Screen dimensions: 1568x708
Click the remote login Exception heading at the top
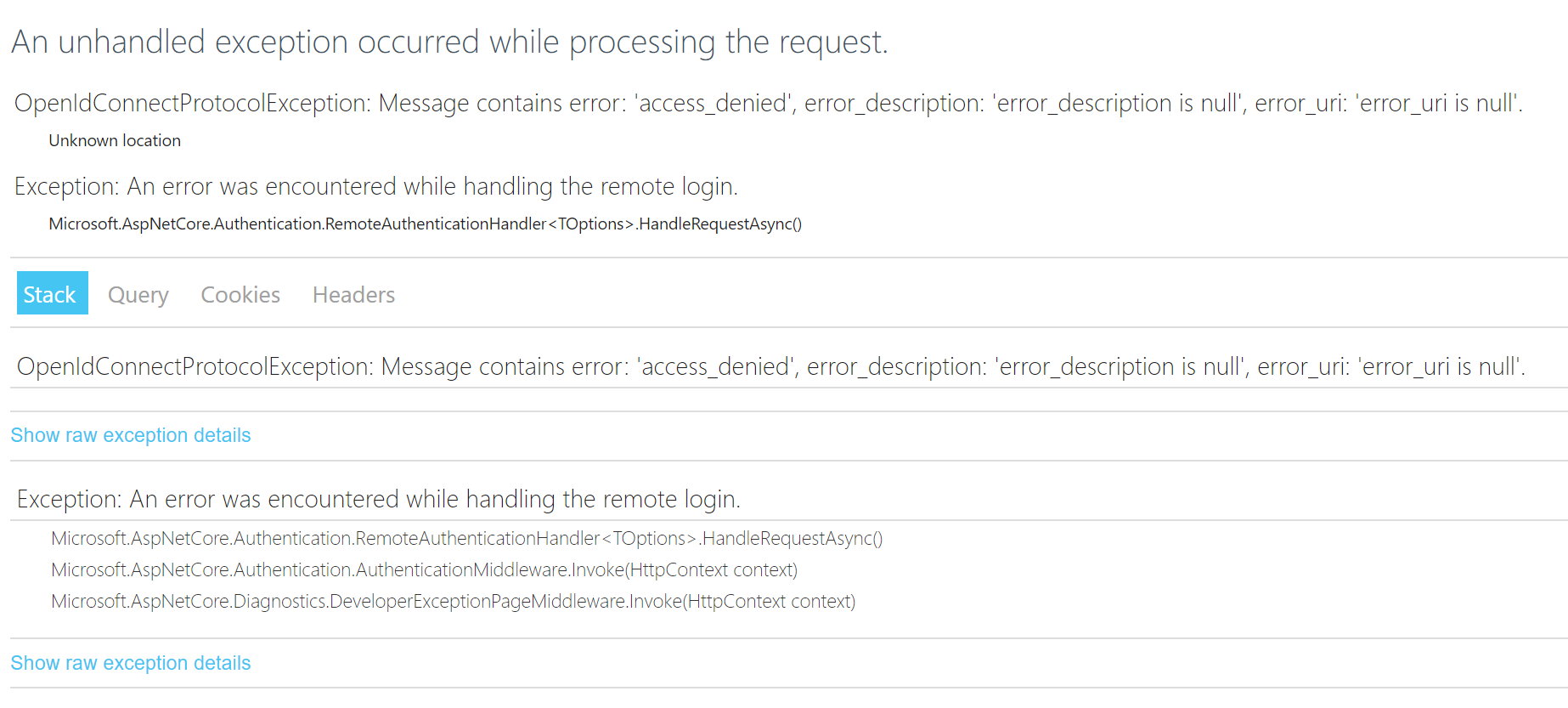[x=375, y=186]
